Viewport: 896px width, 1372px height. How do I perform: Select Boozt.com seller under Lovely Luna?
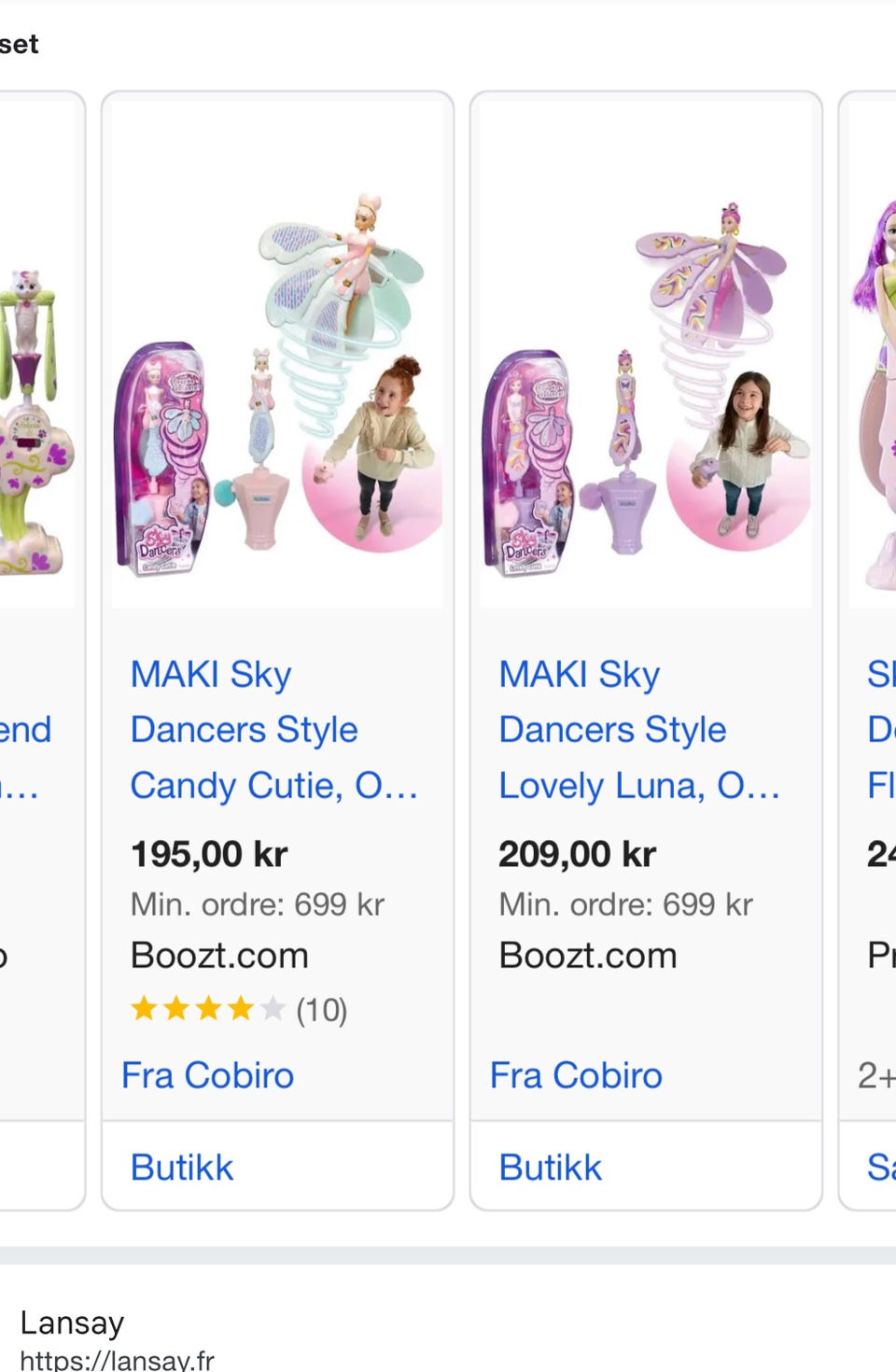coord(588,956)
